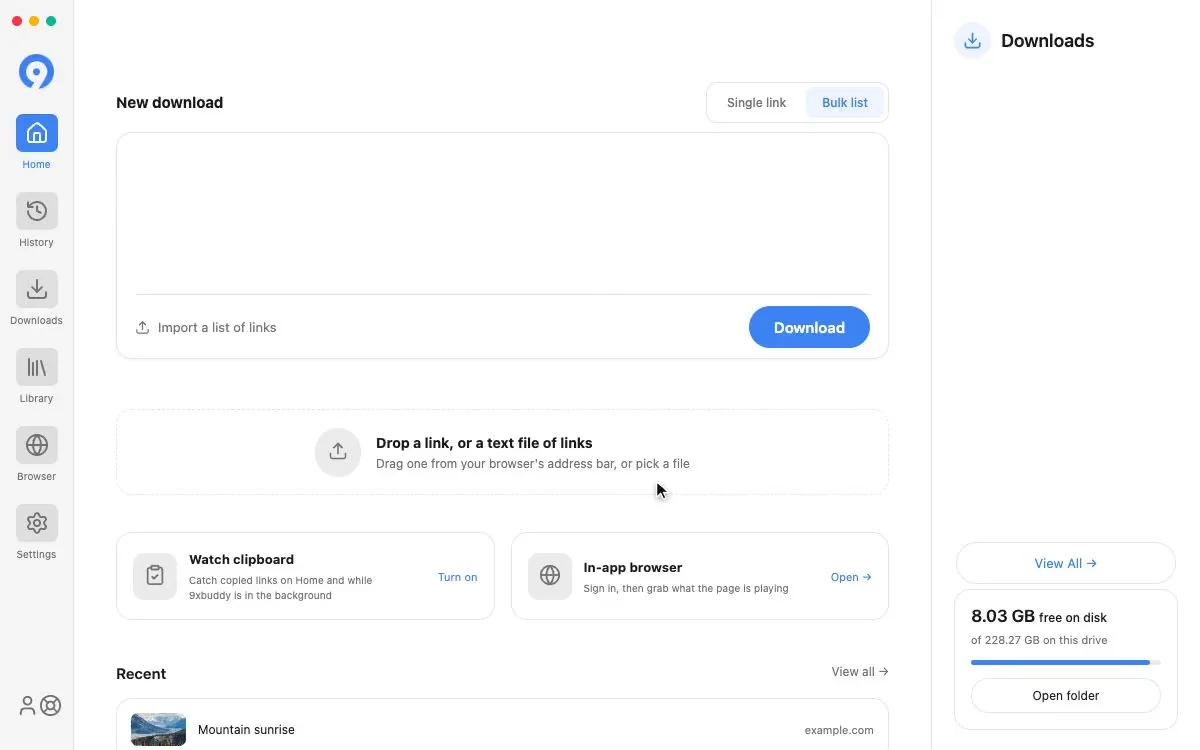
Task: Click the Open folder button
Action: click(x=1066, y=696)
